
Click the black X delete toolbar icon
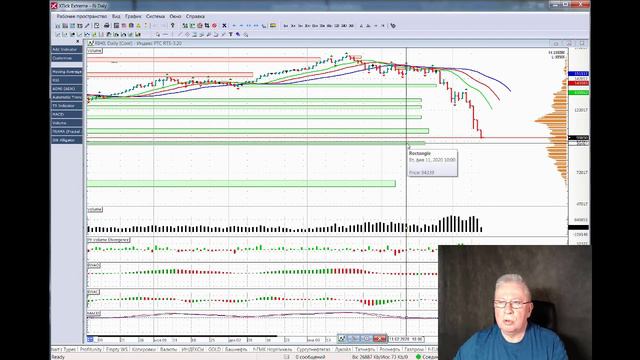coord(224,26)
